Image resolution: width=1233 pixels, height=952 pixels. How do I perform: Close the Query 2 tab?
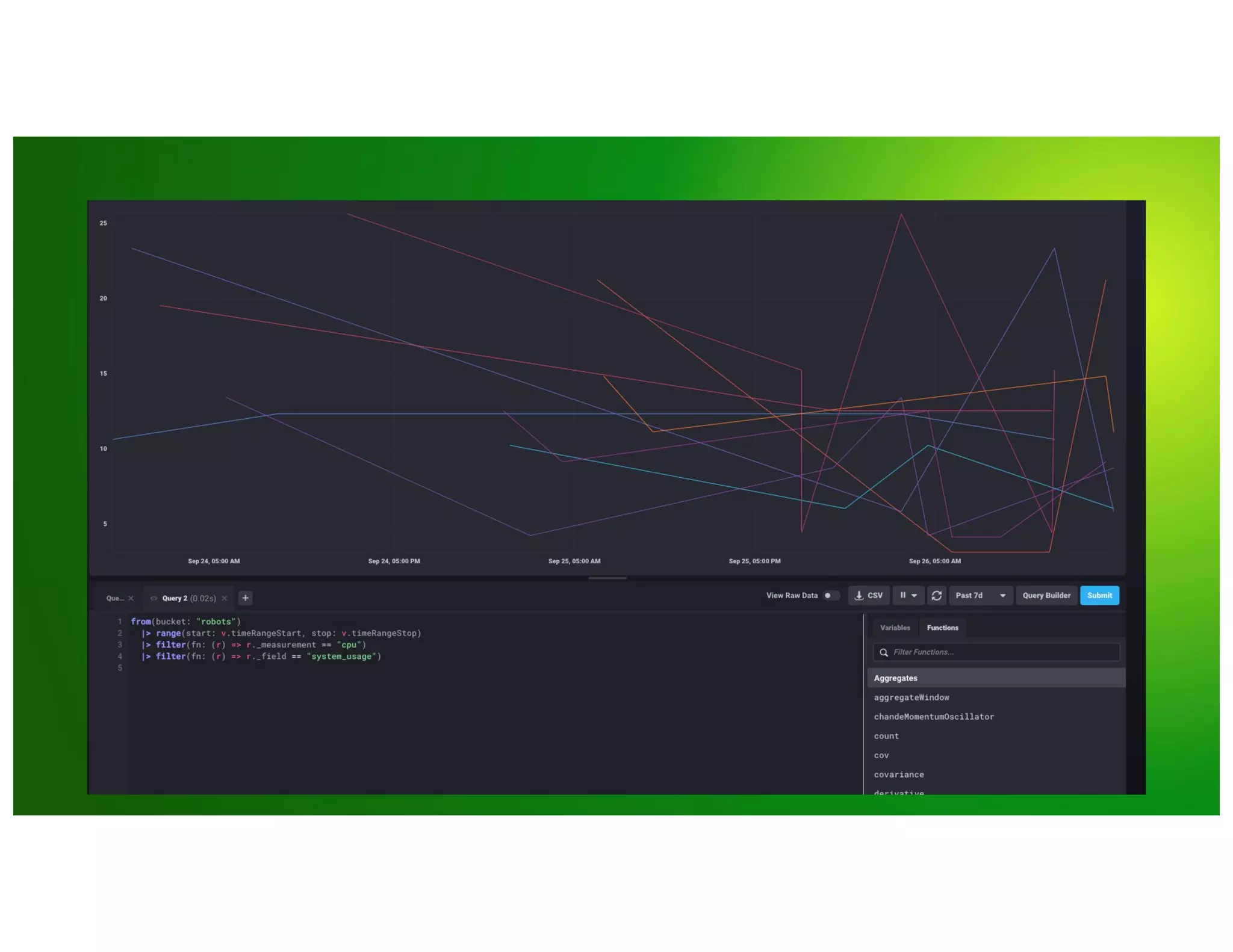pos(225,598)
